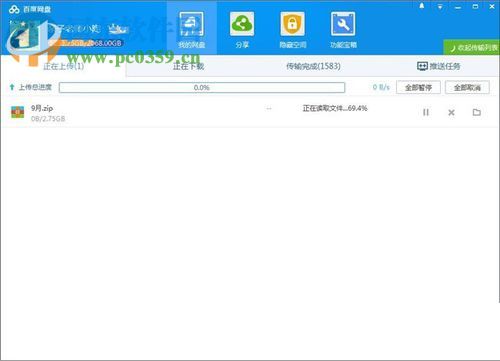Open the 分享 share icon

[x=242, y=24]
